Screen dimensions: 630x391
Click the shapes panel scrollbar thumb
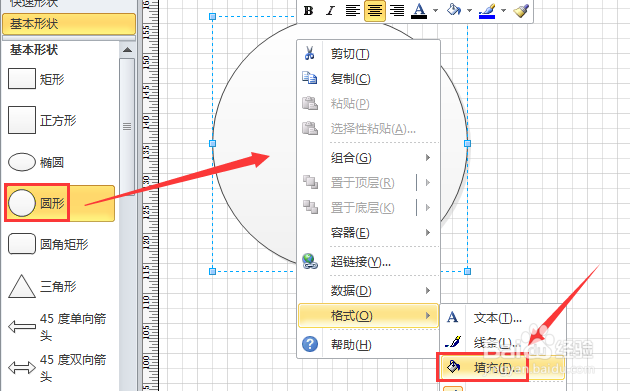pyautogui.click(x=127, y=126)
